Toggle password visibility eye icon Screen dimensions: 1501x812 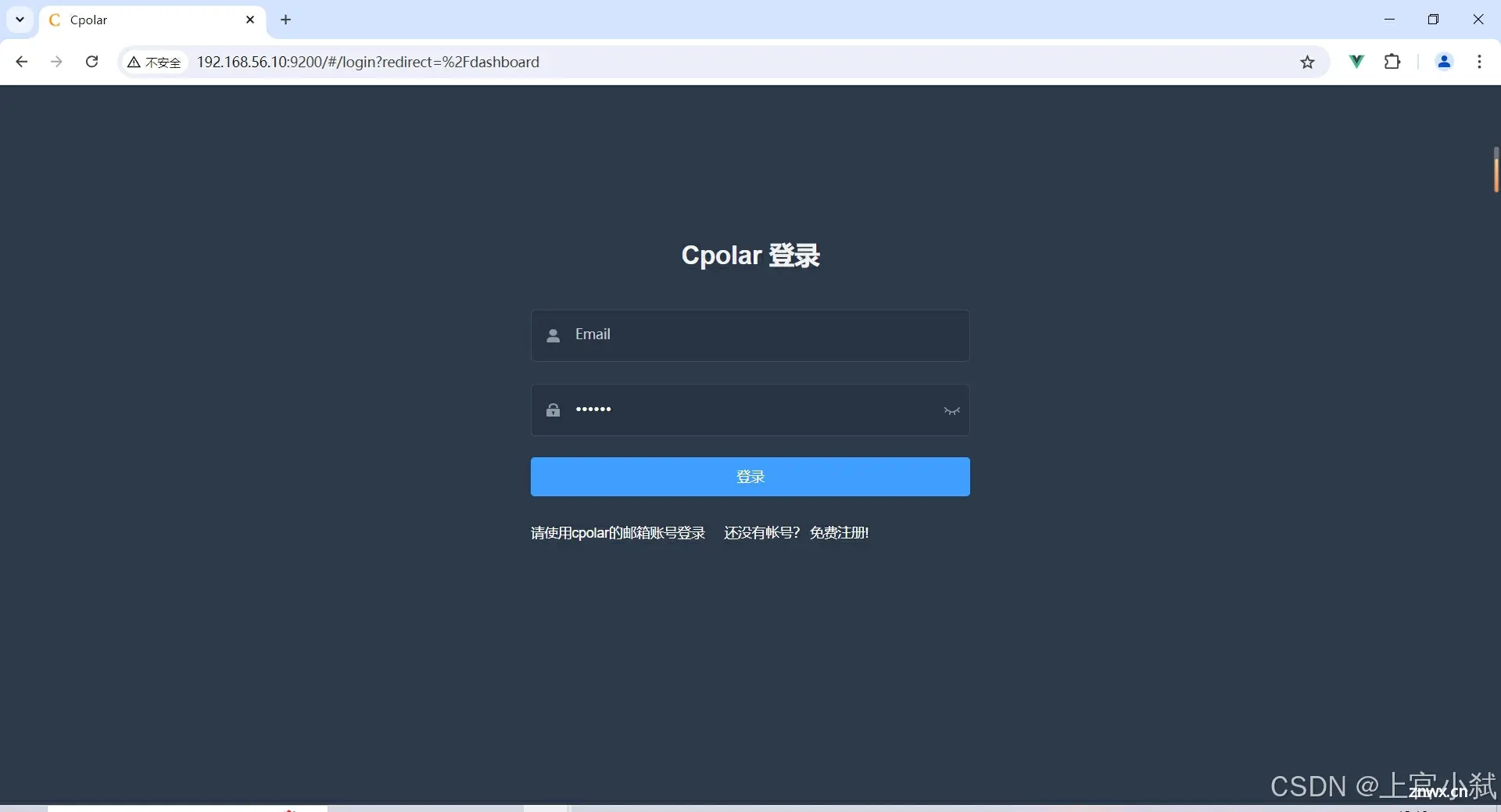click(x=951, y=410)
